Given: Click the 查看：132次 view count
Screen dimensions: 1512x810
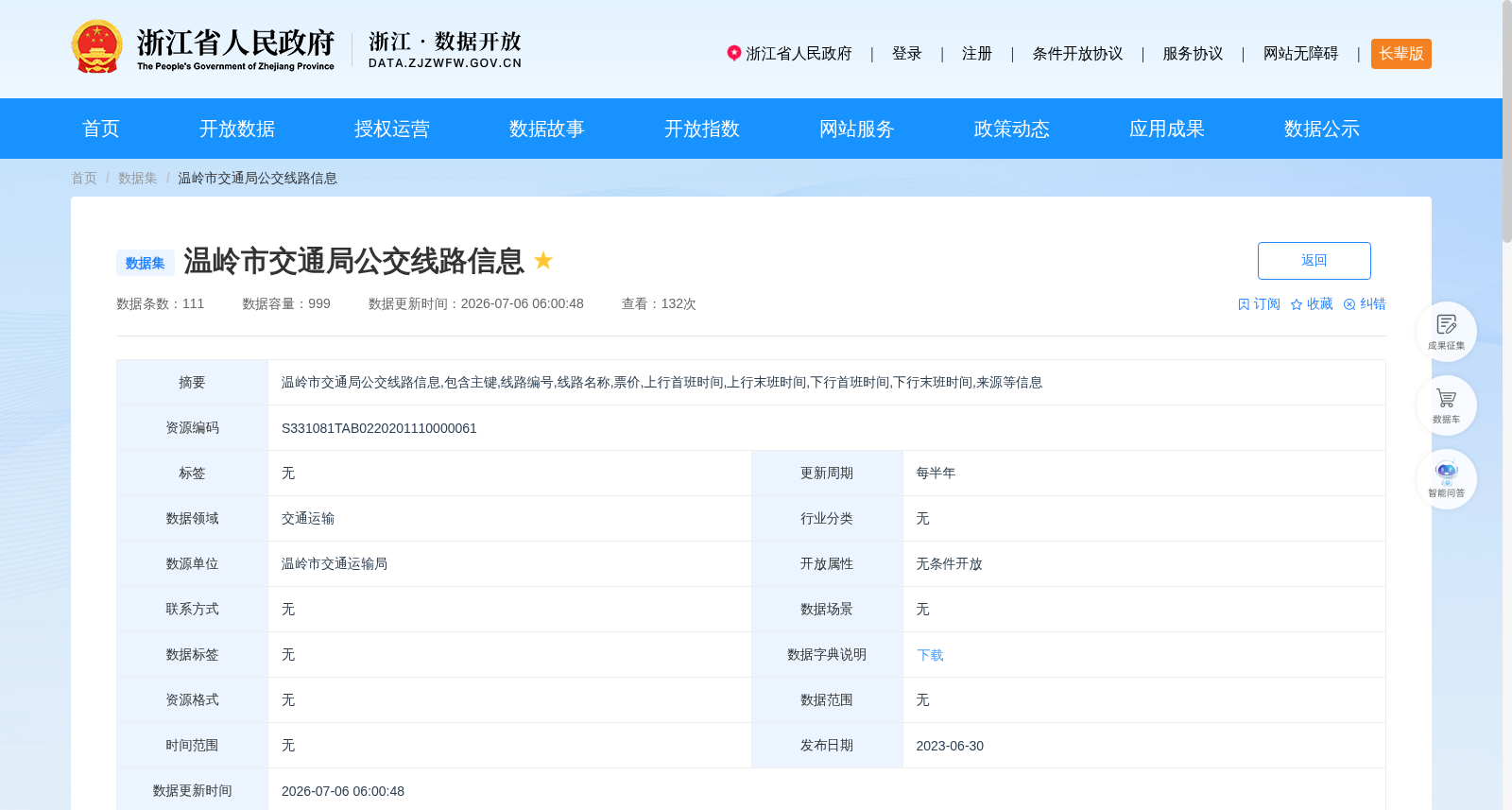Looking at the screenshot, I should tap(659, 304).
